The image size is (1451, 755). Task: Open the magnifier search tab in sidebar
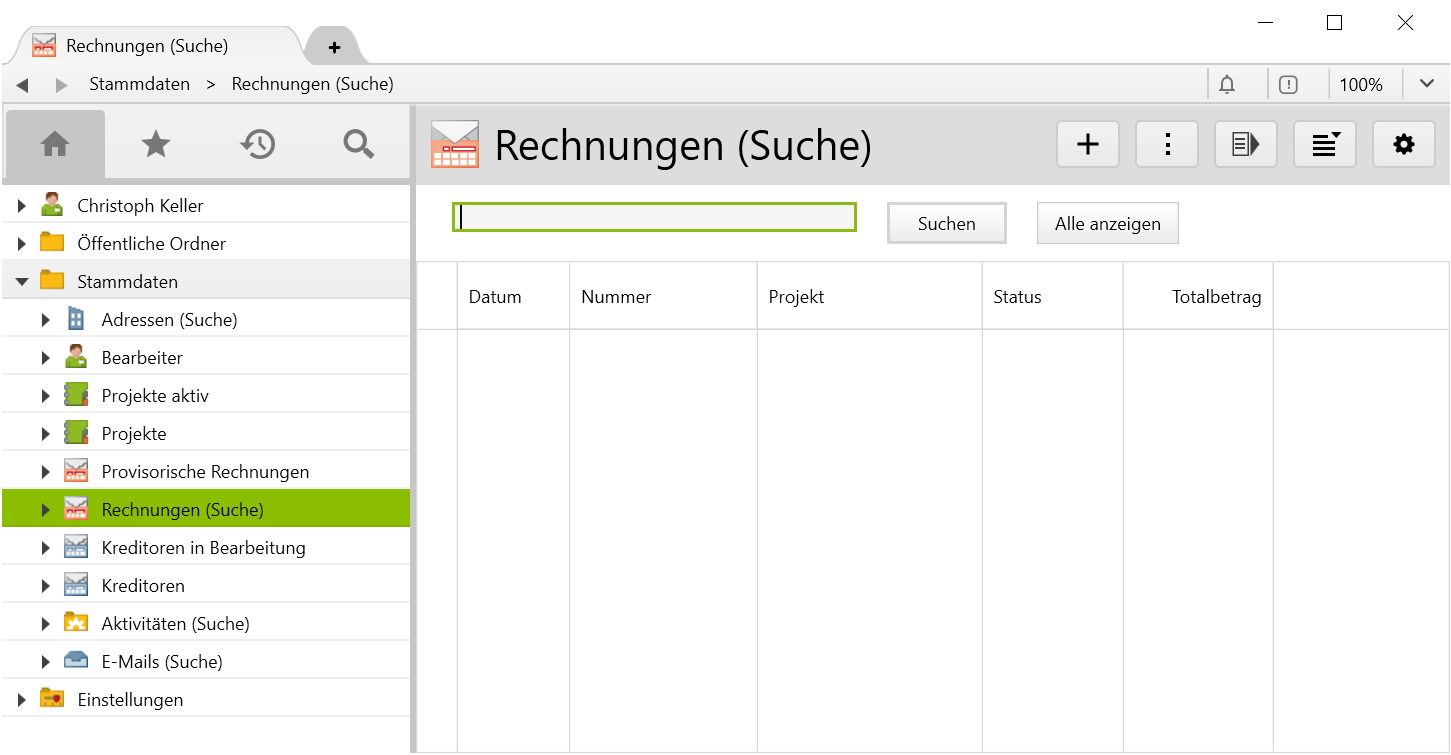pyautogui.click(x=358, y=145)
